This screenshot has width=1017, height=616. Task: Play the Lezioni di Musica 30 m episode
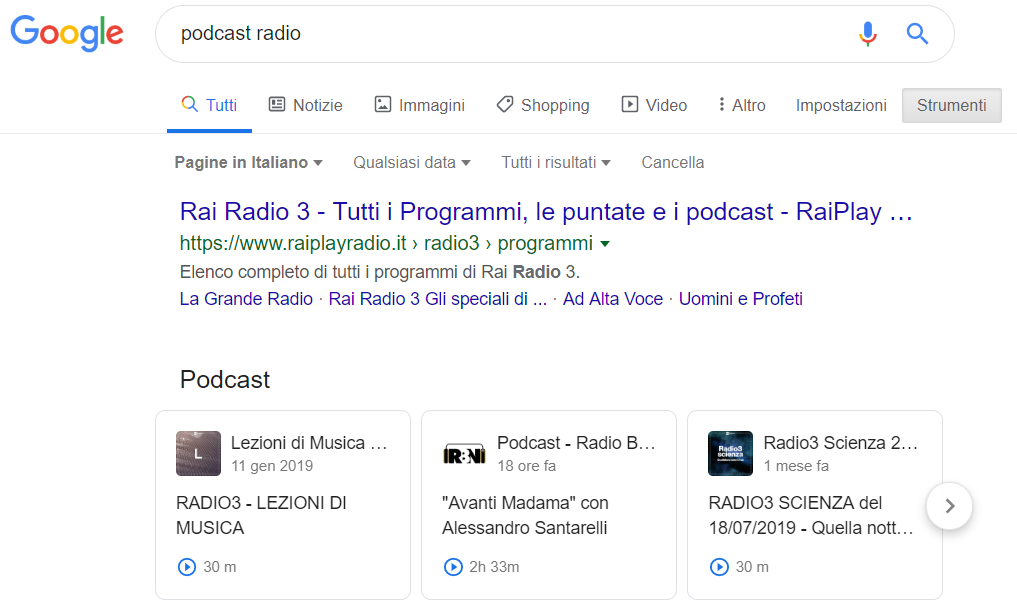pyautogui.click(x=187, y=567)
